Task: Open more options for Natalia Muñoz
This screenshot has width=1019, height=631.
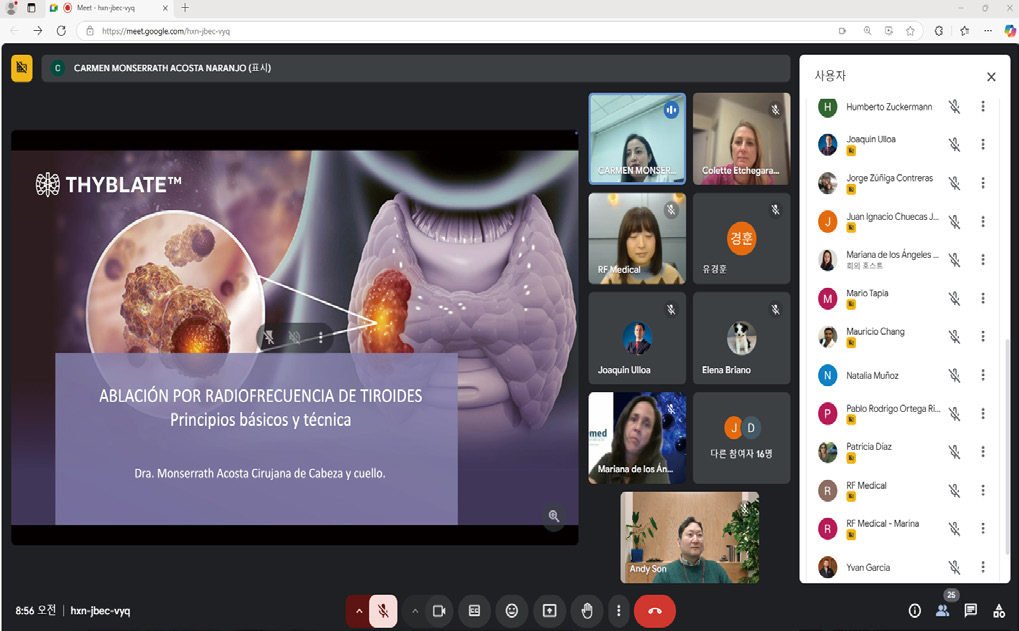Action: pyautogui.click(x=983, y=375)
